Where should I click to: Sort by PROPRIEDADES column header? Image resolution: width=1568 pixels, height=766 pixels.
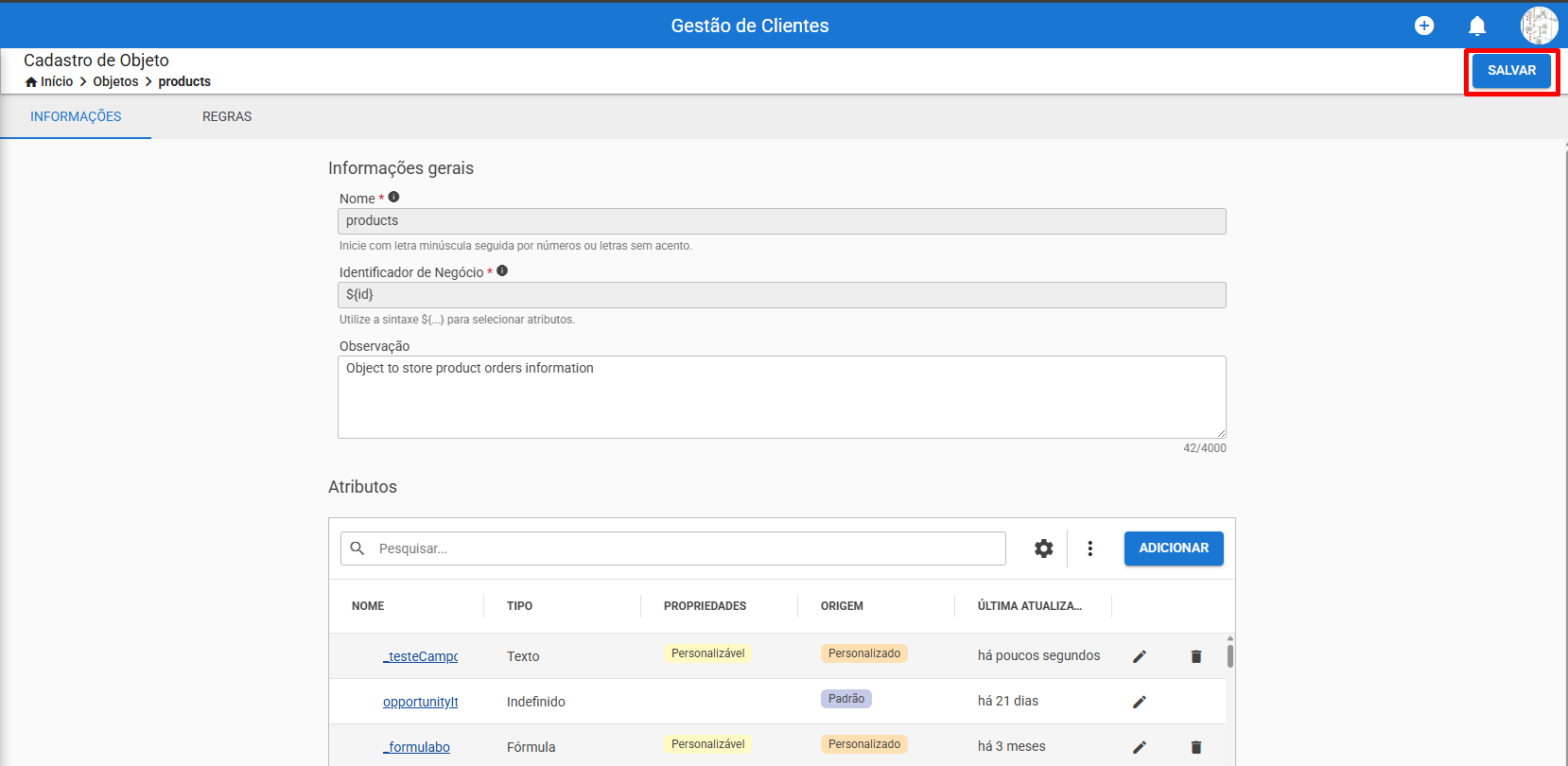pos(705,606)
